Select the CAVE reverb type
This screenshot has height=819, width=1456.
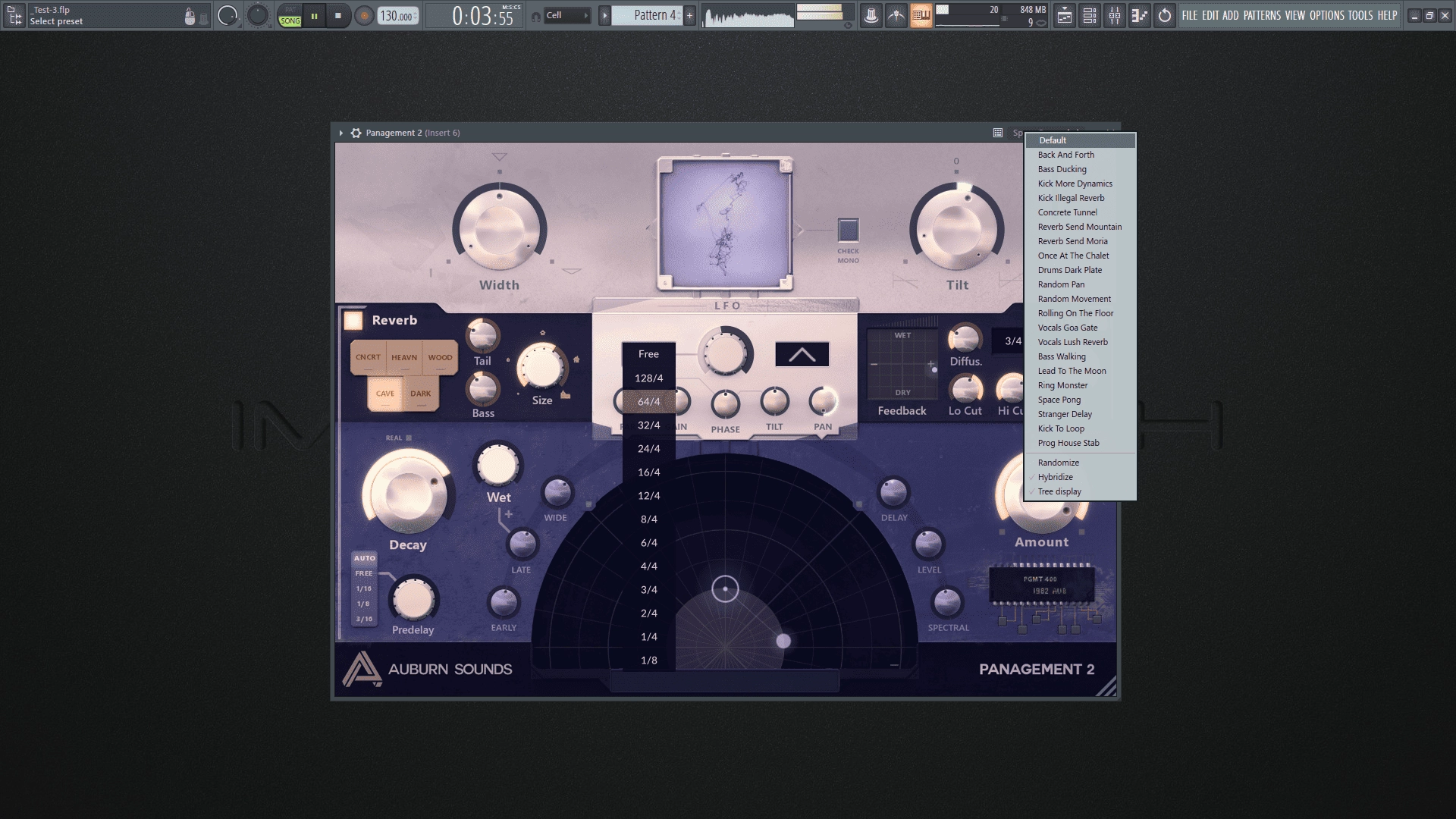point(385,394)
